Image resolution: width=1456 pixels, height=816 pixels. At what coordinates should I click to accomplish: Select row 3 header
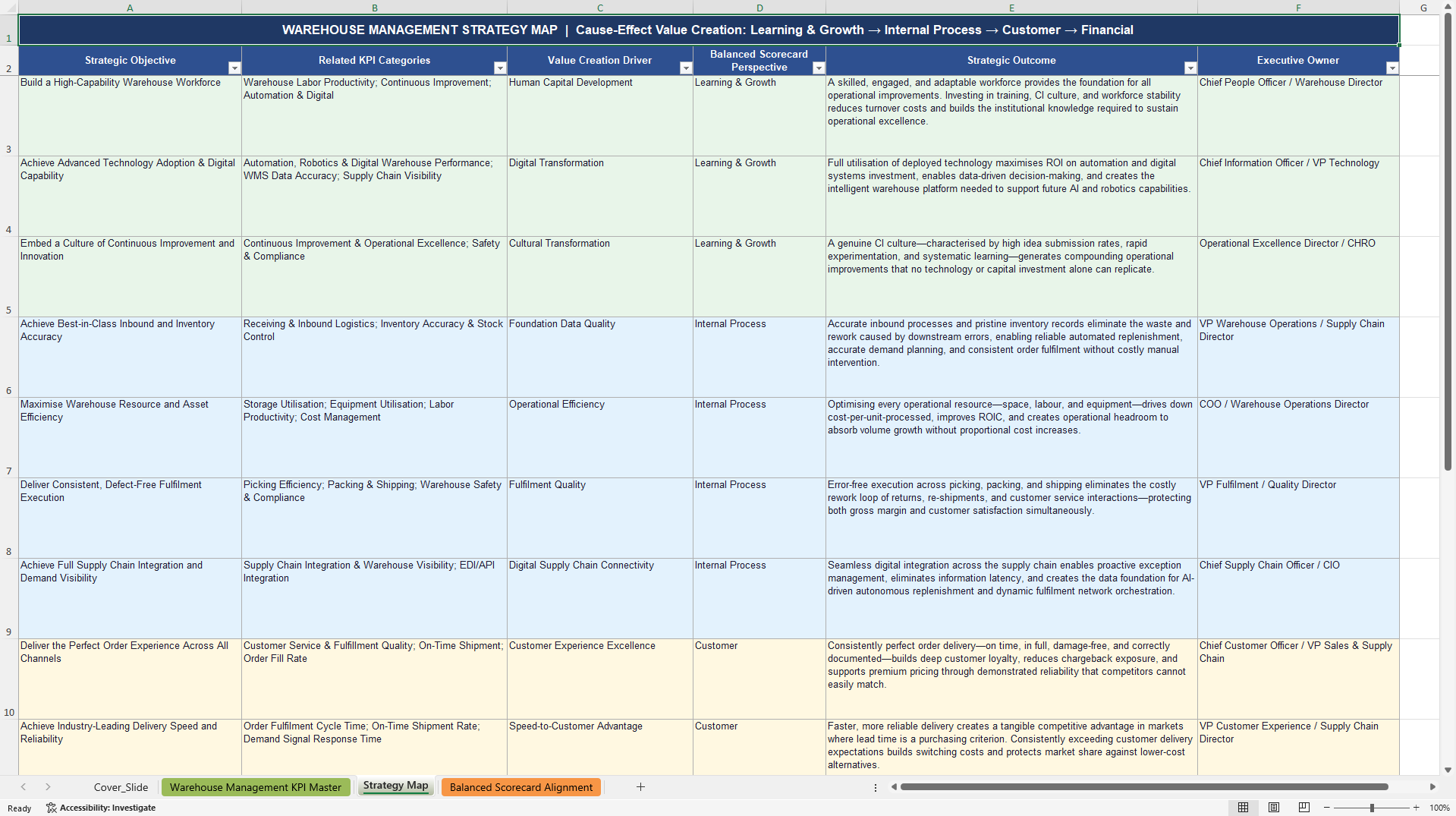click(x=9, y=116)
